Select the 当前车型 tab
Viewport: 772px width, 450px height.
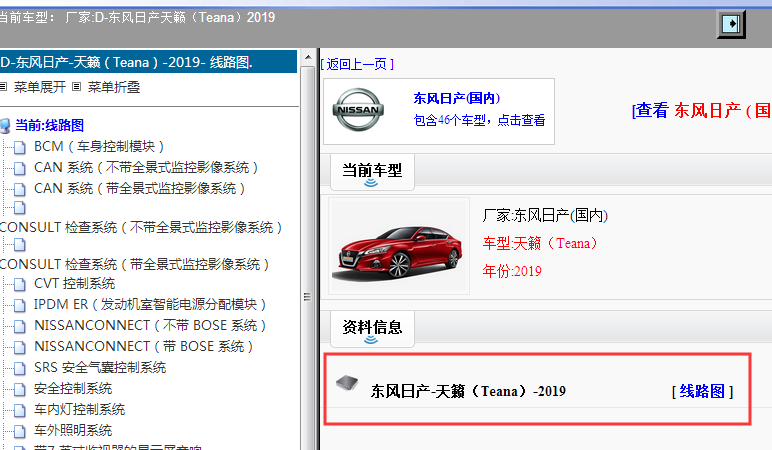[372, 171]
